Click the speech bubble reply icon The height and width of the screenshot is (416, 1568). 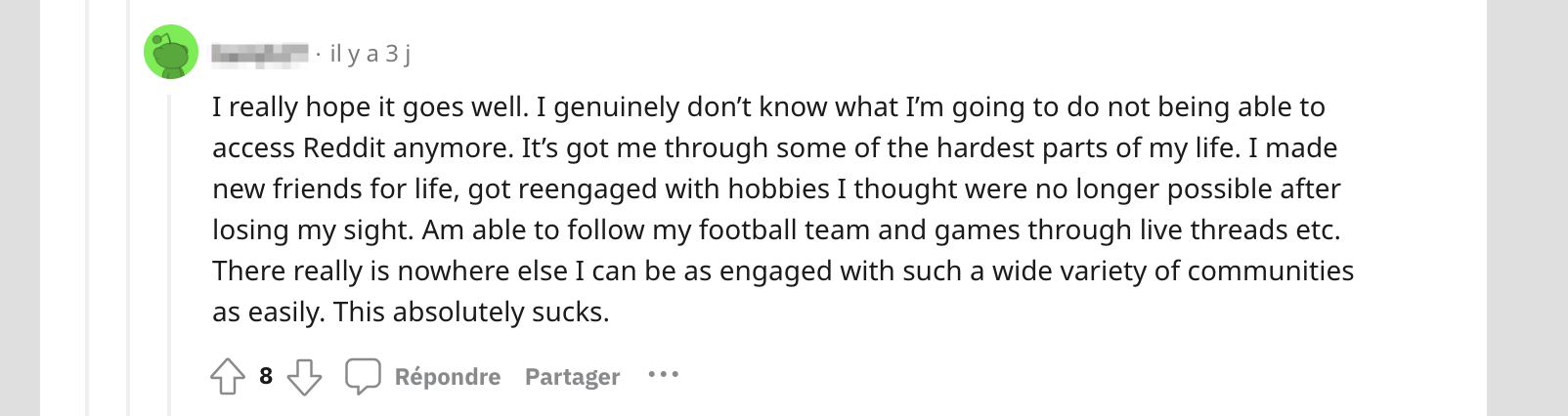(363, 376)
